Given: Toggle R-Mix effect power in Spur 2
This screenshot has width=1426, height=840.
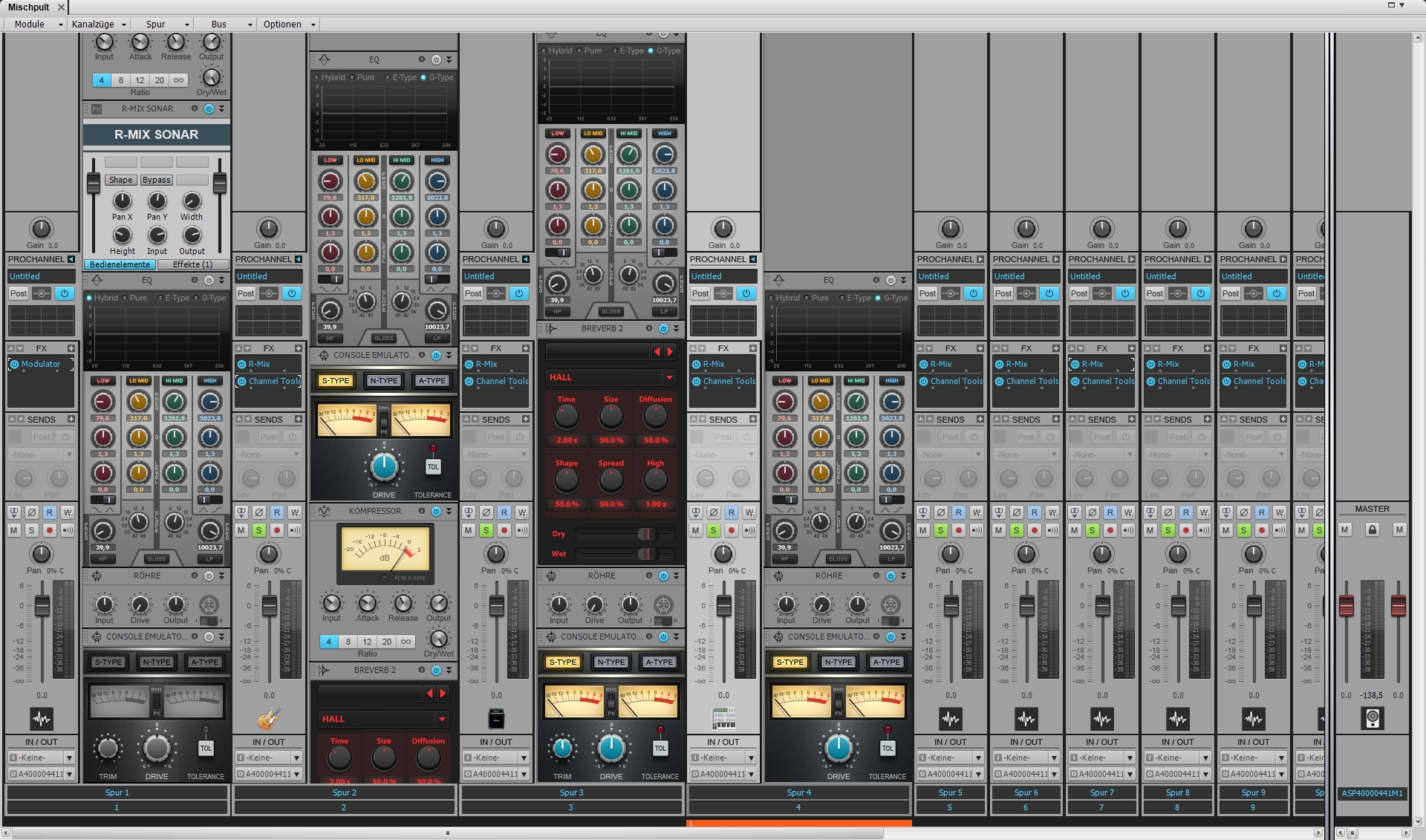Looking at the screenshot, I should click(x=241, y=364).
